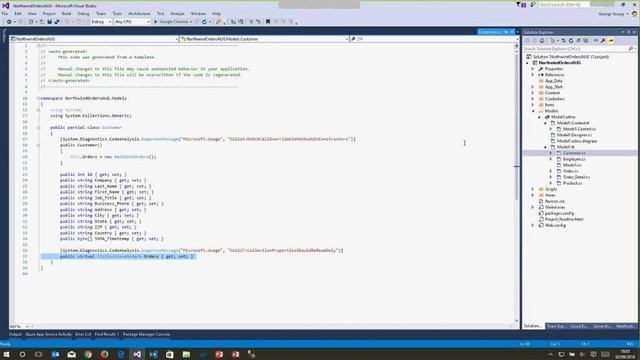Viewport: 640px width, 360px height.
Task: Click the Home icon in Solution Explorer toolbar
Action: 542,41
